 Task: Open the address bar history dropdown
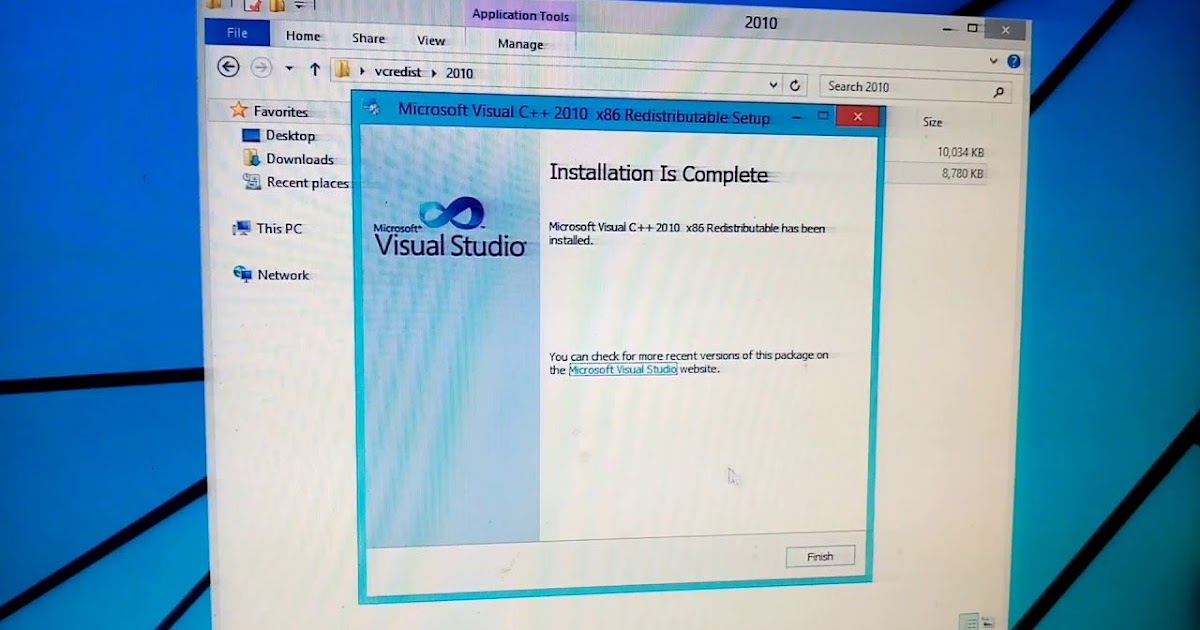coord(773,86)
